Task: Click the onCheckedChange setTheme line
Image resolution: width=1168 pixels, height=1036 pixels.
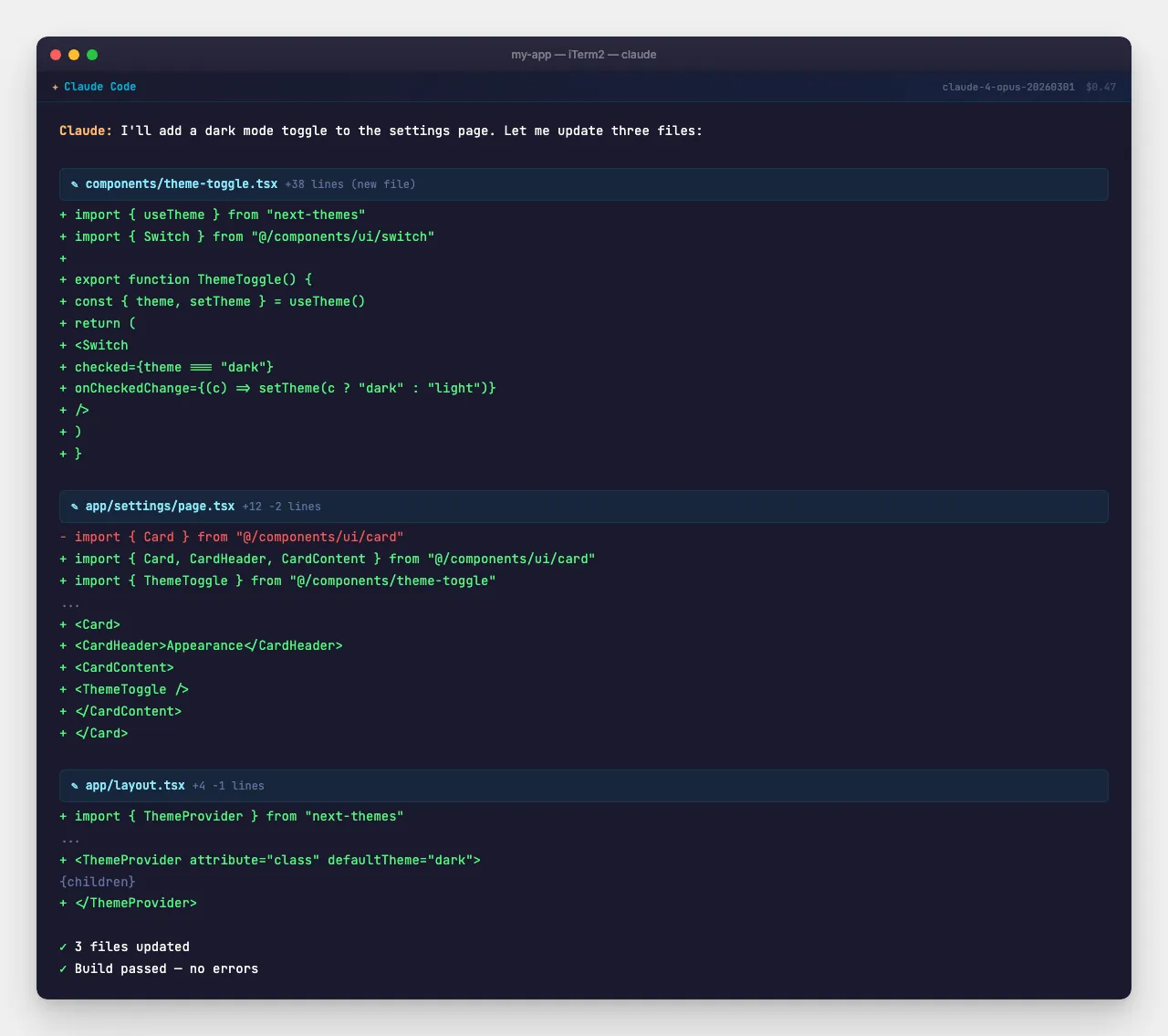Action: click(277, 388)
